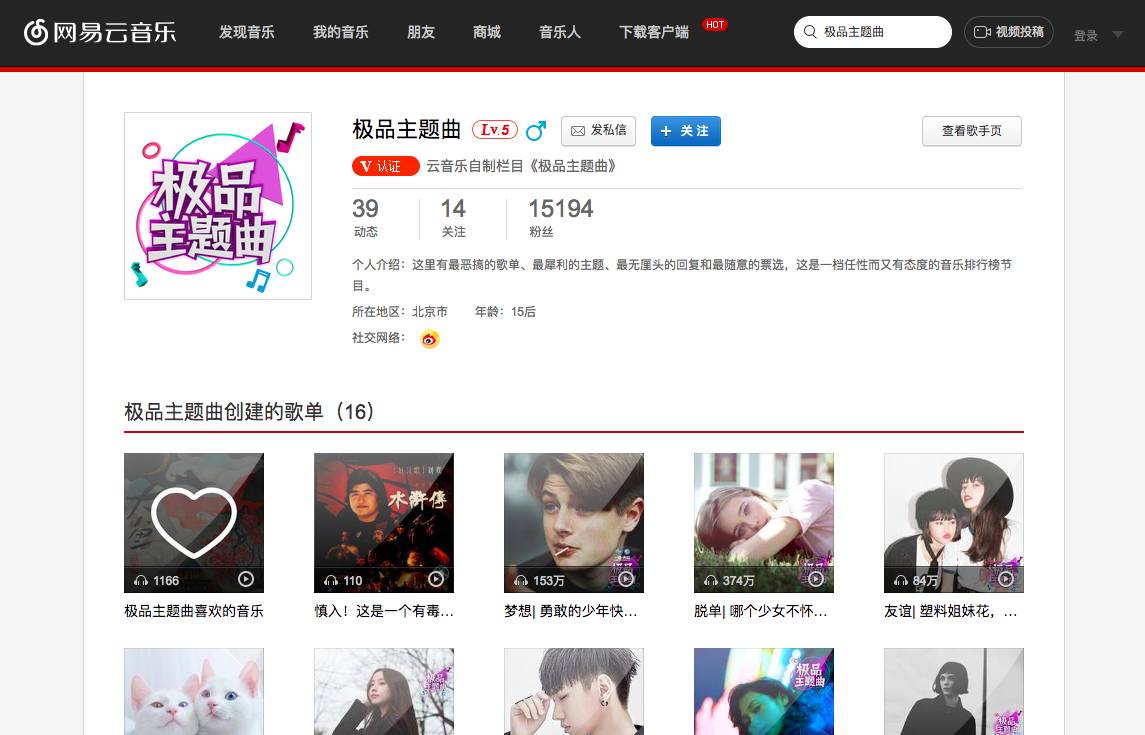Open the 商城 menu item
This screenshot has width=1145, height=735.
pos(486,32)
